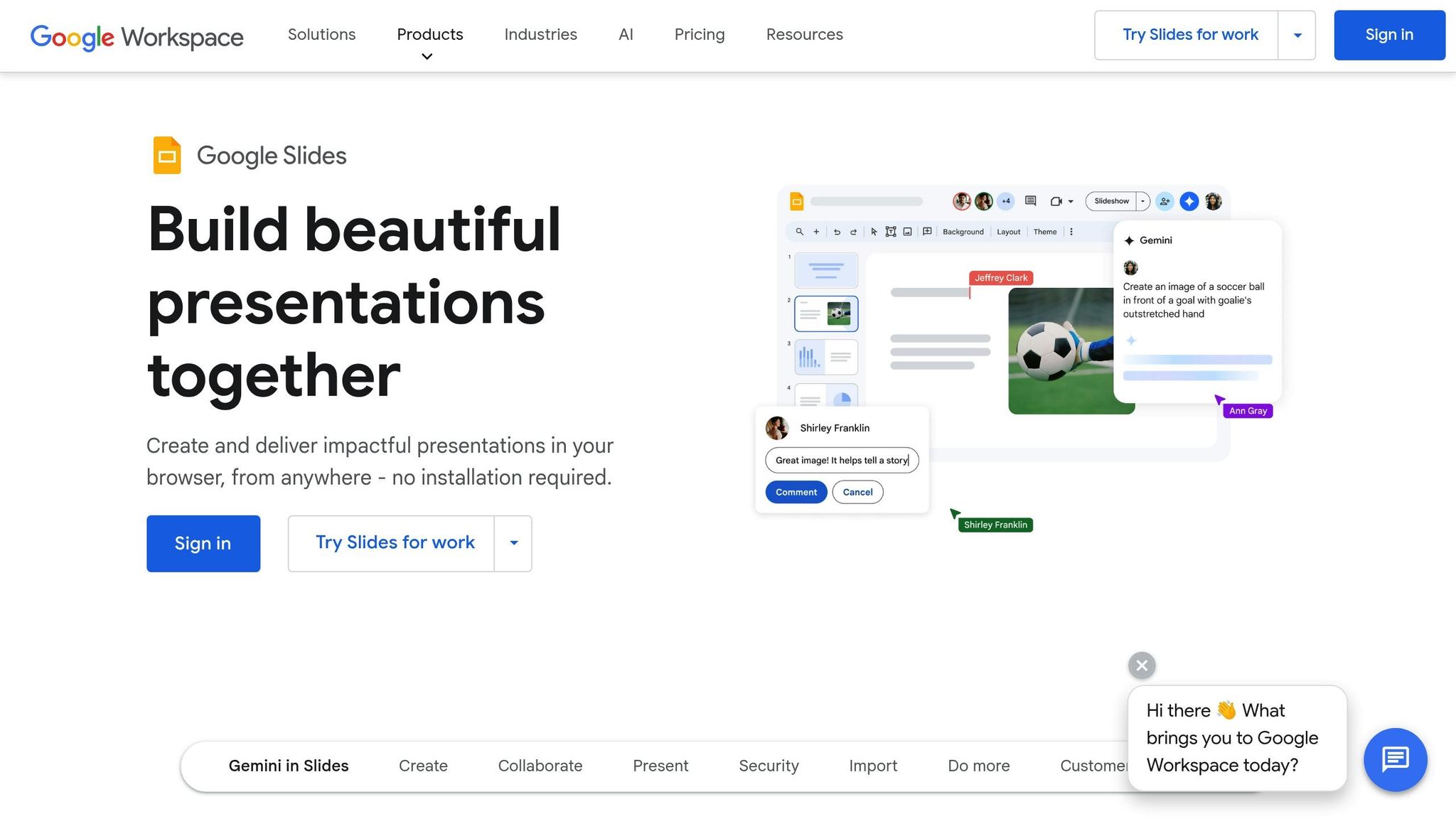Select the Import tab

point(873,766)
